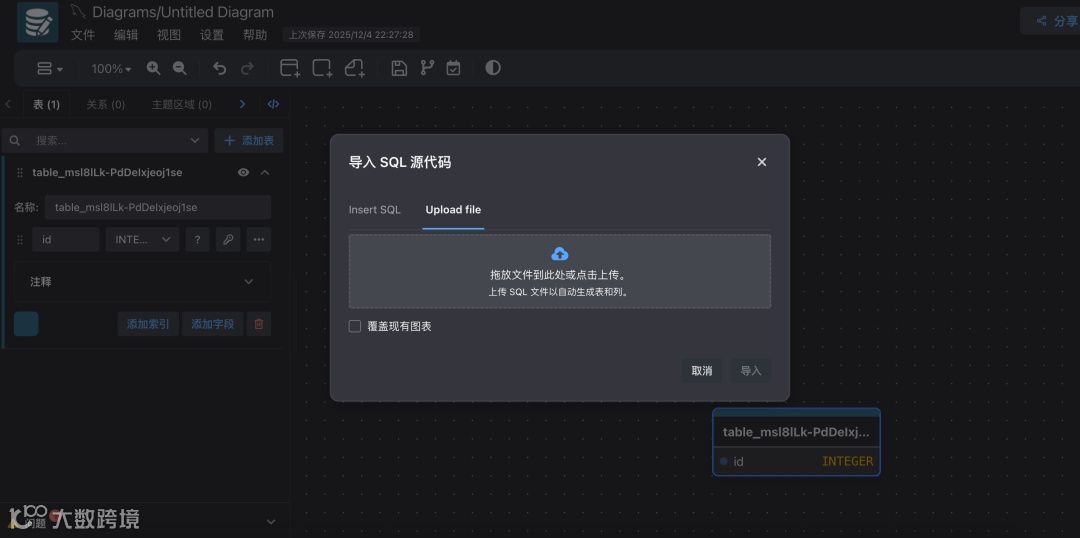Click the add table toolbar icon
This screenshot has height=538, width=1080.
[x=290, y=68]
